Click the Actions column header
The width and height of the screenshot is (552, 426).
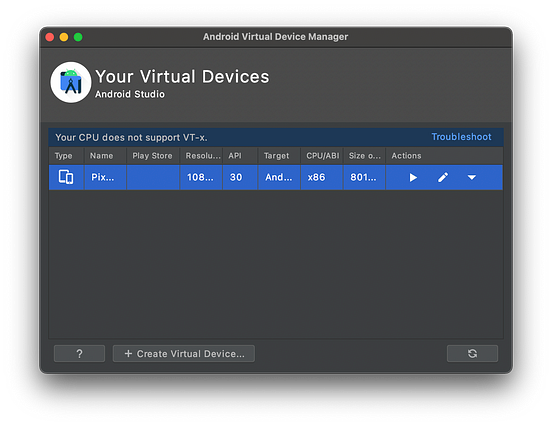(x=444, y=156)
